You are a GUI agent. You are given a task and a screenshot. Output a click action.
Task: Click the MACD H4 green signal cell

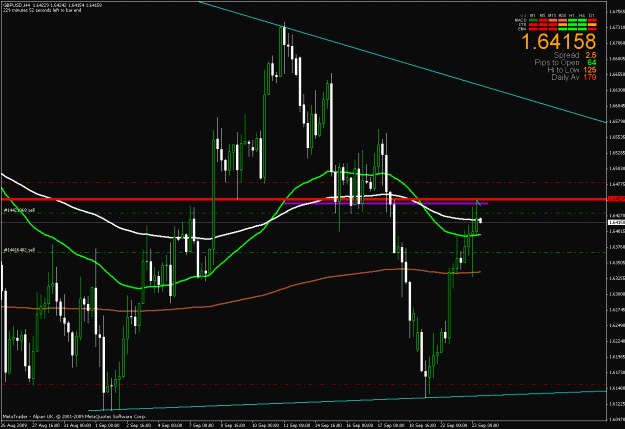pos(582,20)
